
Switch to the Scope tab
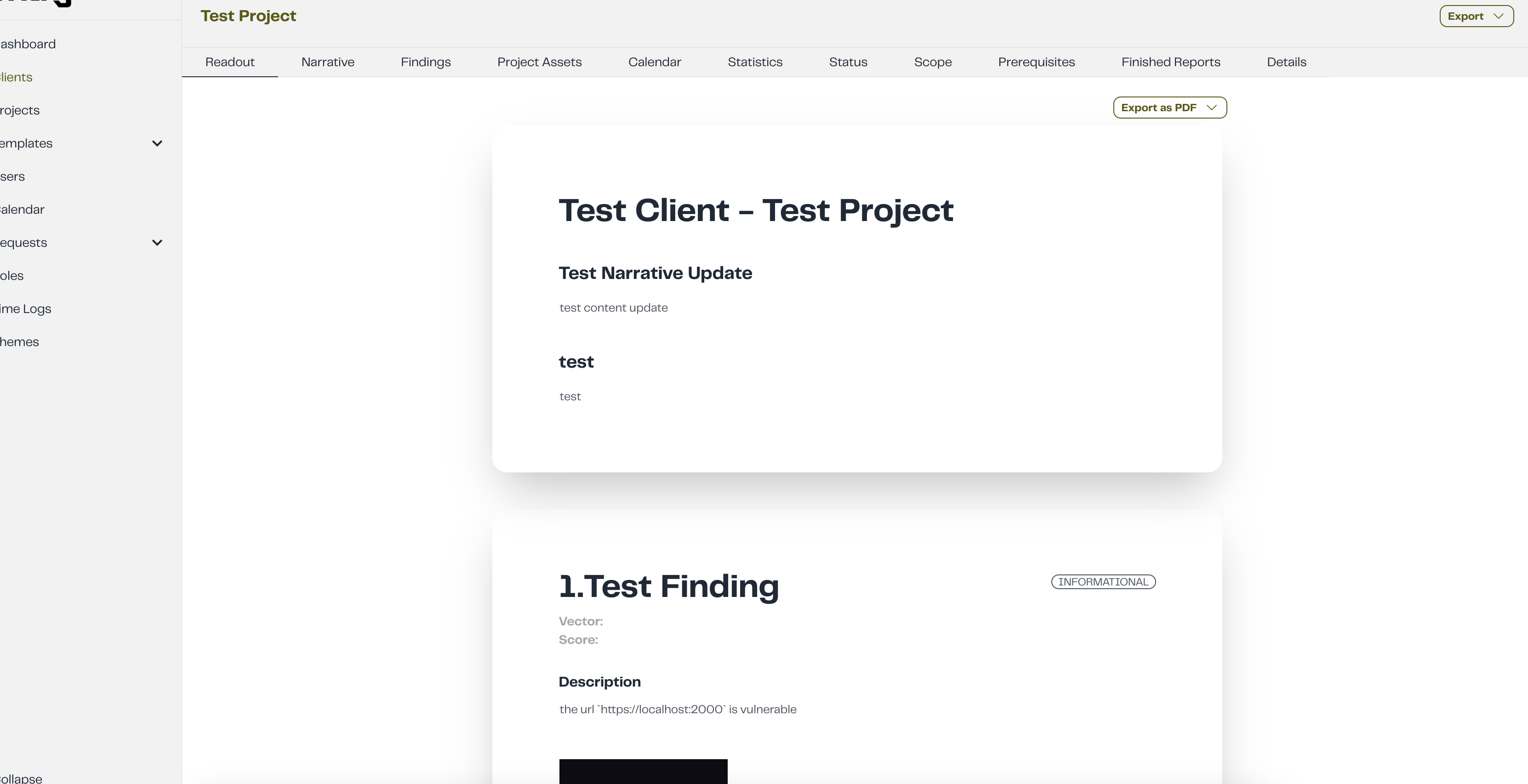point(932,62)
